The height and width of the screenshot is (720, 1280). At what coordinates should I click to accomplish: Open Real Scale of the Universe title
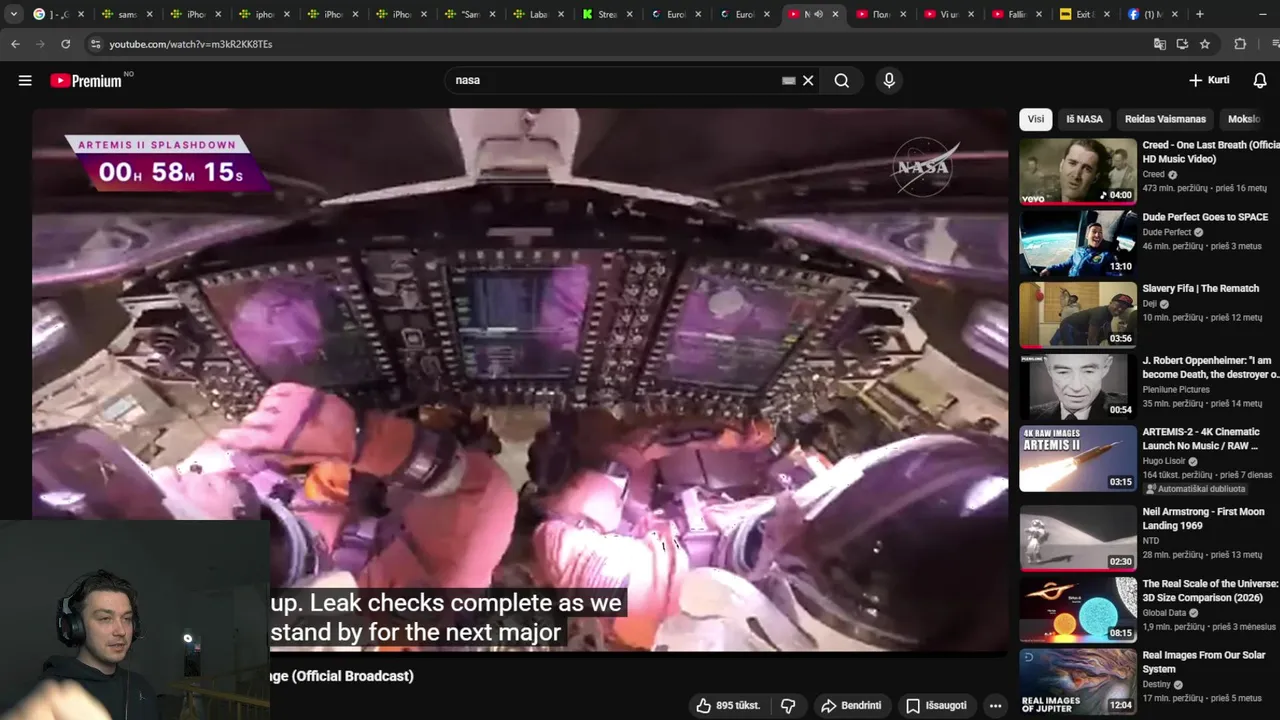tap(1211, 590)
